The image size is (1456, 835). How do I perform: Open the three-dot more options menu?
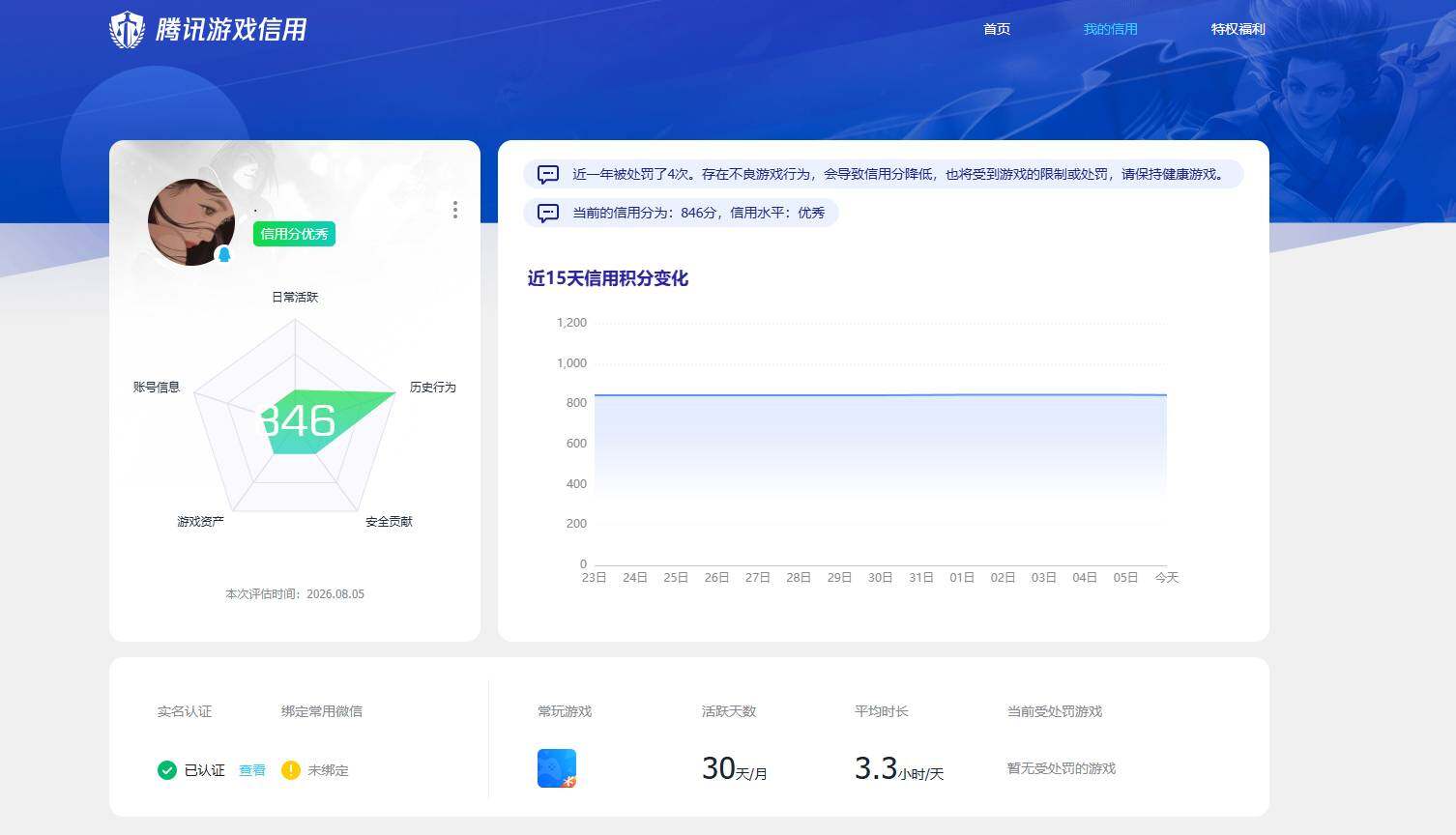pos(454,210)
